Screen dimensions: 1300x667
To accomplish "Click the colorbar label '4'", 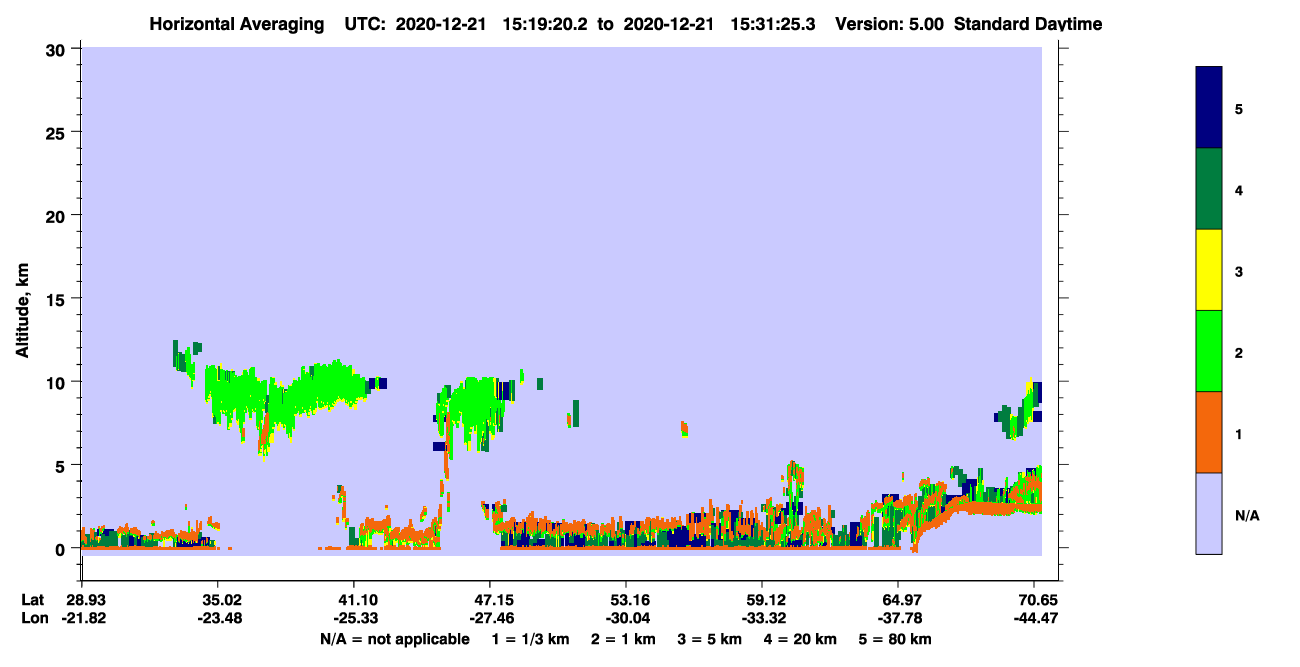I will 1239,189.
